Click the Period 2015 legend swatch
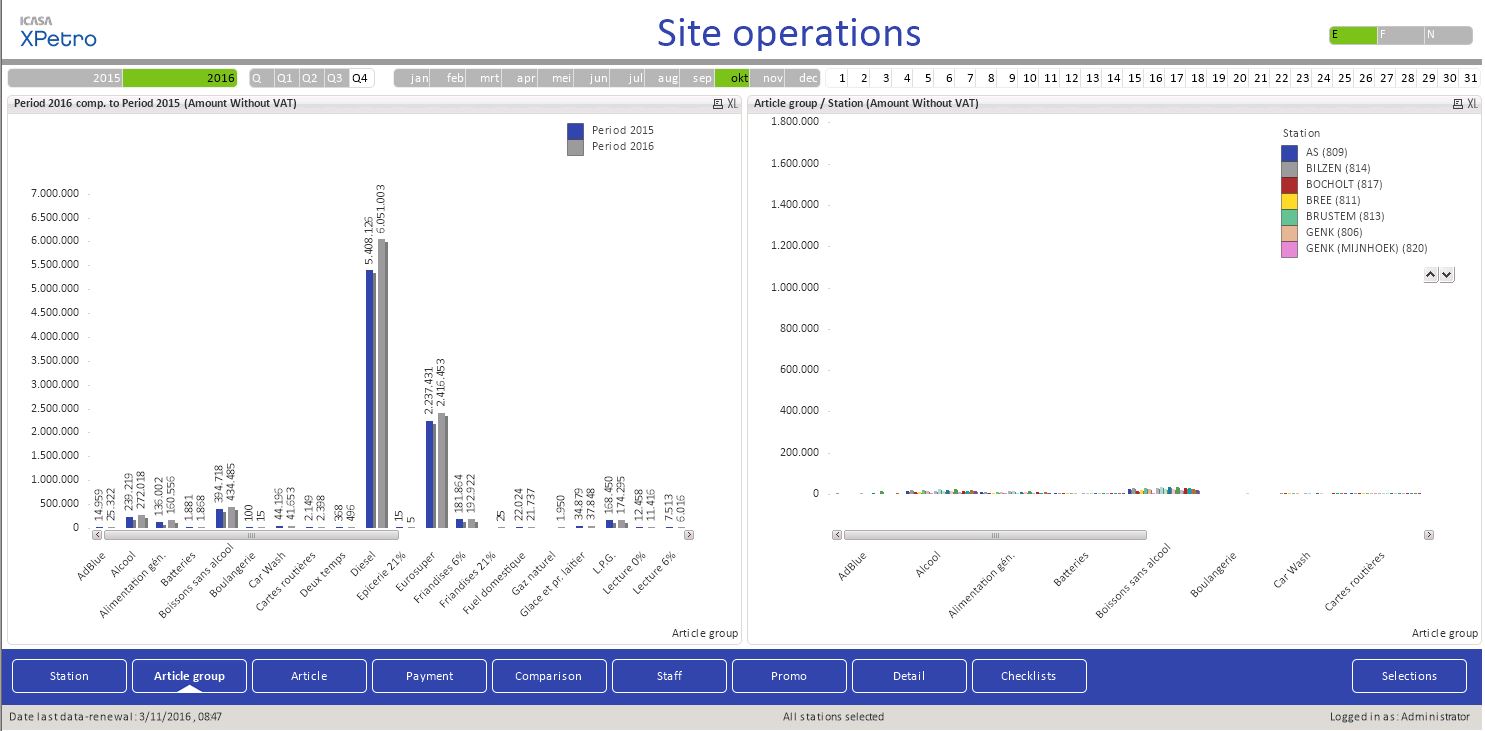The height and width of the screenshot is (731, 1485). point(575,131)
